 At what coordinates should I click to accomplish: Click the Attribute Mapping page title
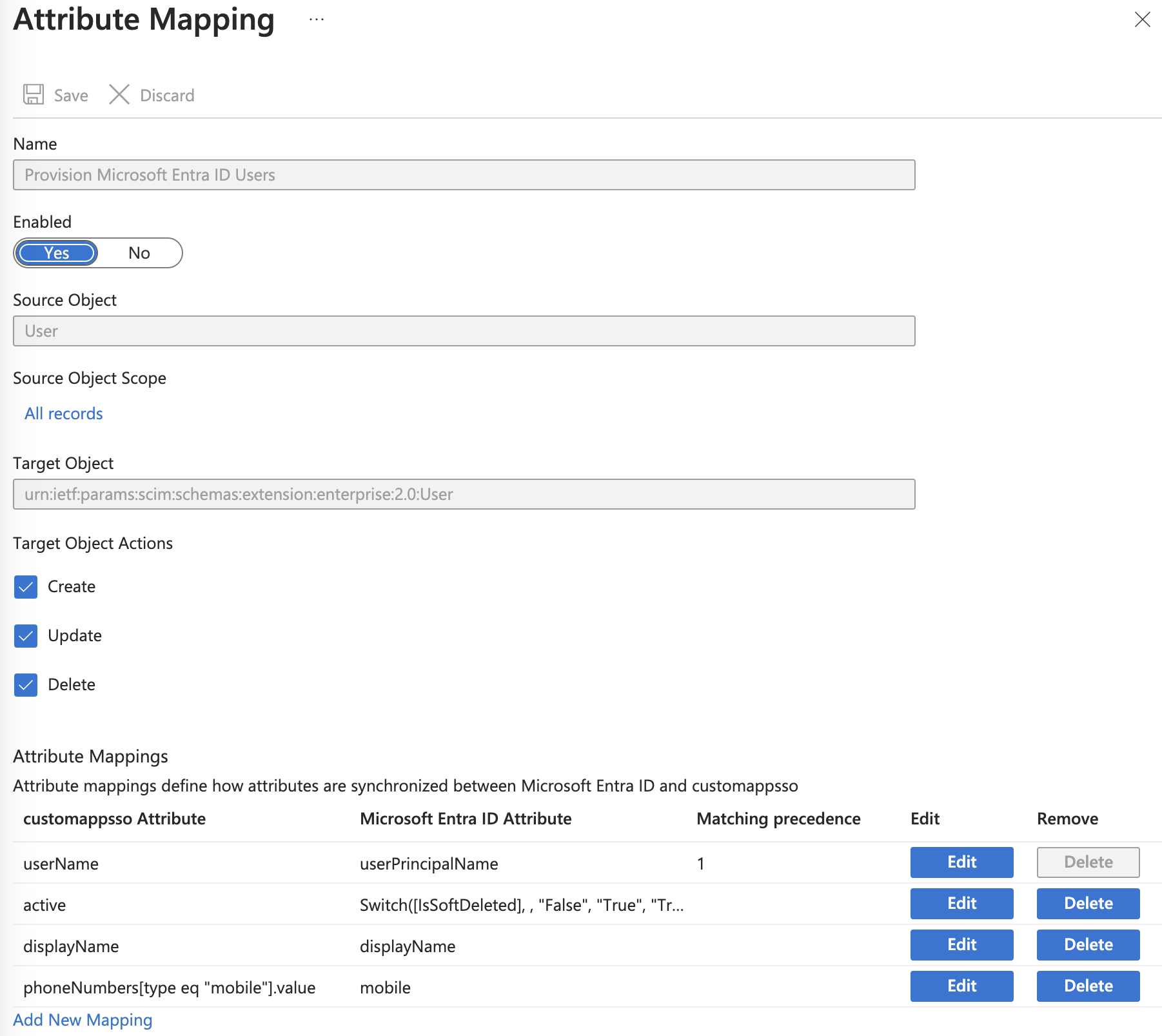(x=144, y=19)
